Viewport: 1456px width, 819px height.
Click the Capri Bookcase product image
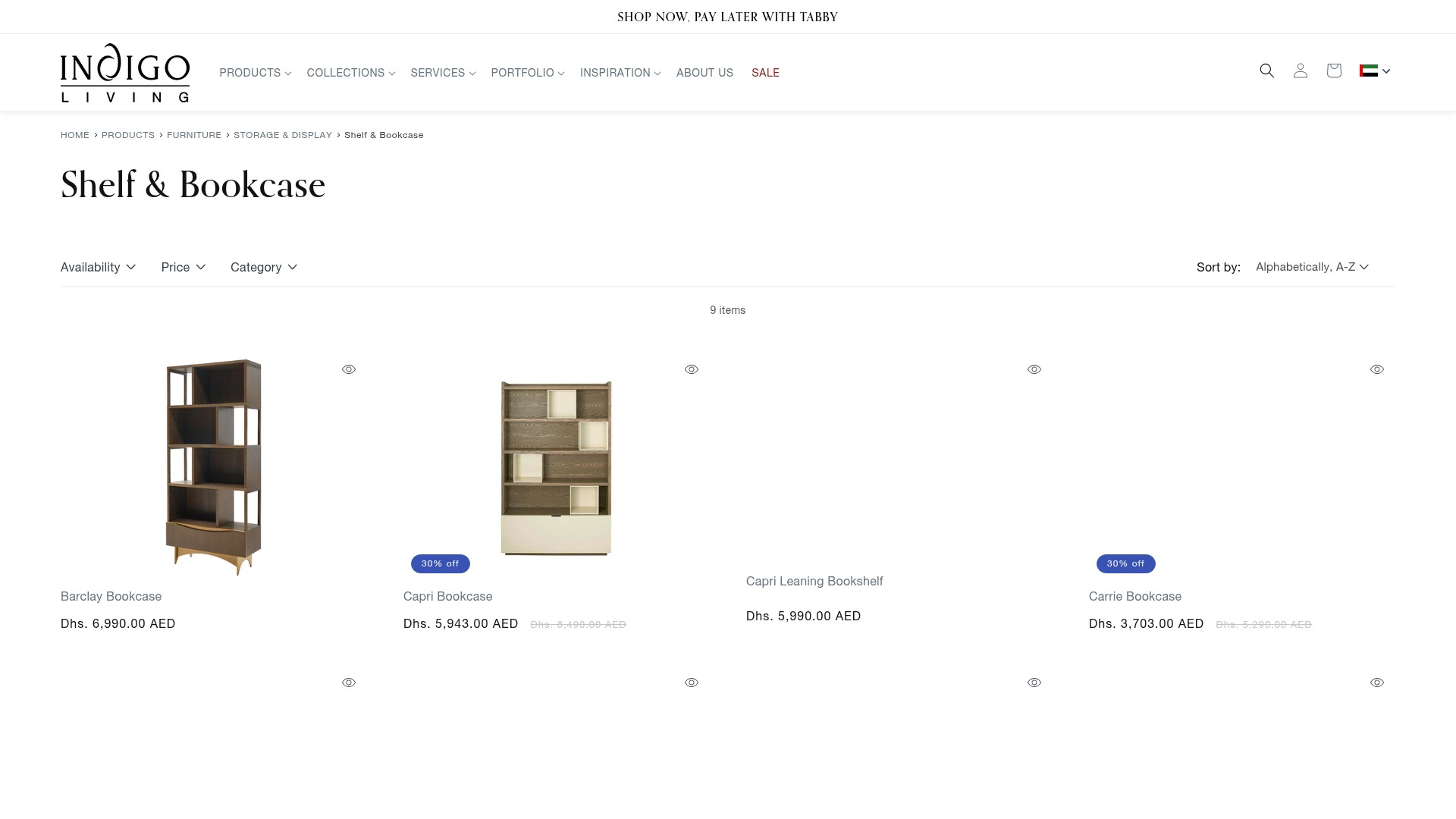[556, 468]
